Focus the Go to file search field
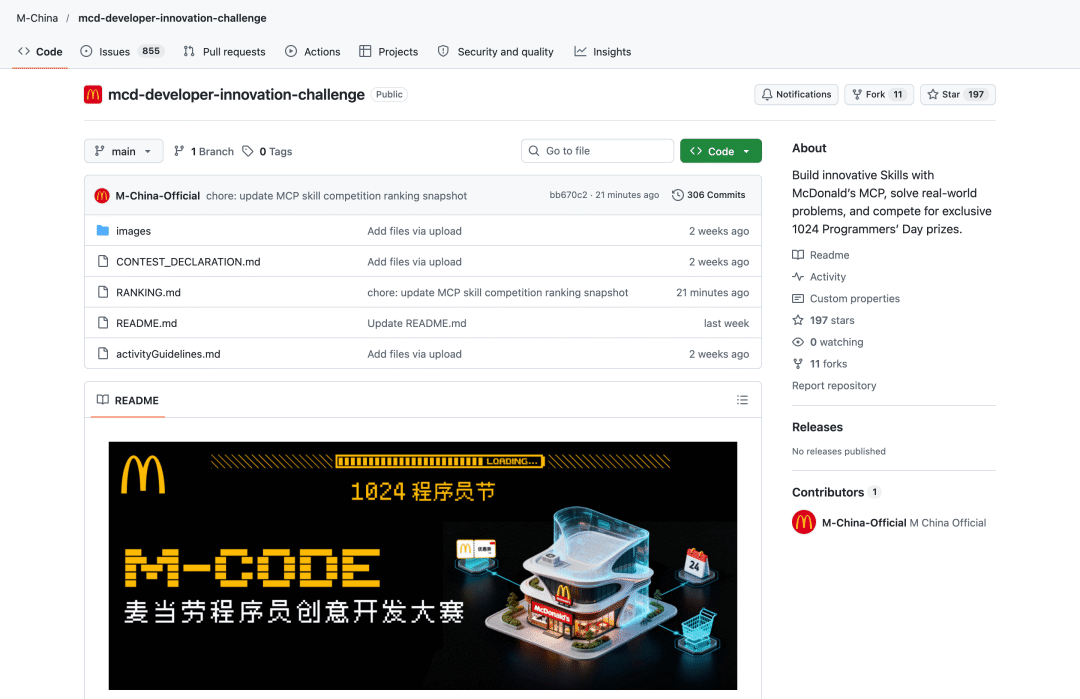 click(x=597, y=151)
